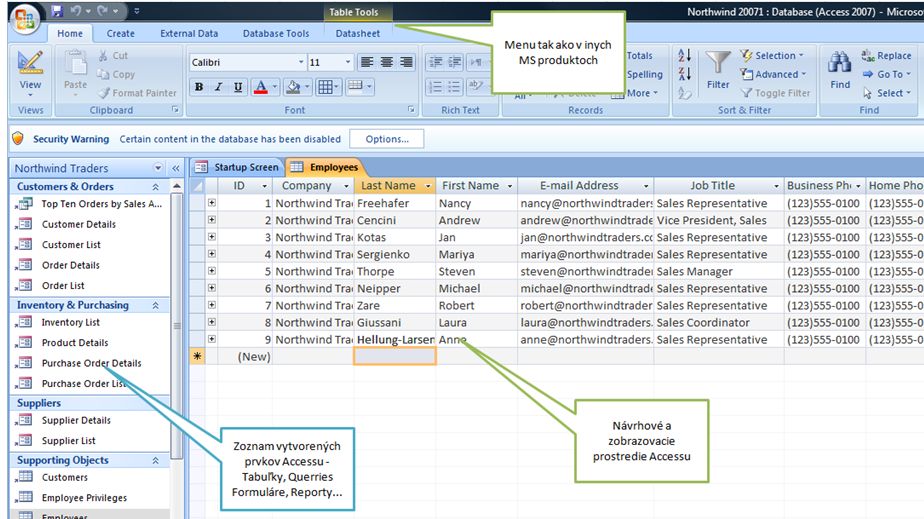
Task: Click Replace in Find group
Action: coord(886,55)
